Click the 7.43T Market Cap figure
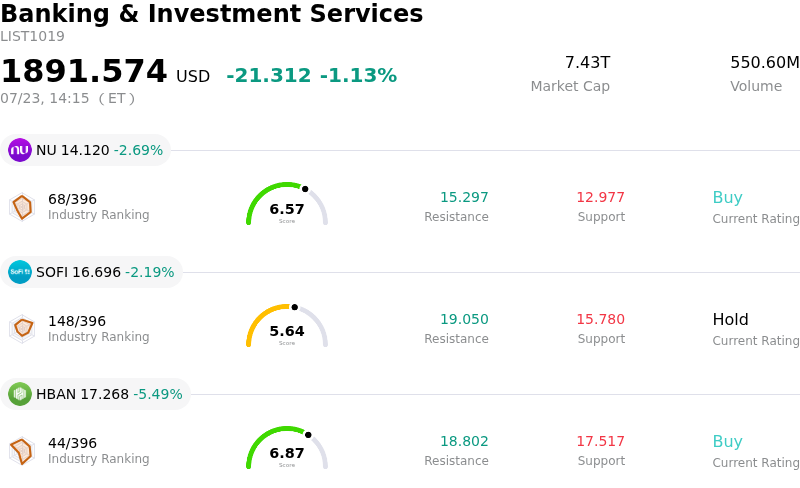800x488 pixels. (x=587, y=62)
